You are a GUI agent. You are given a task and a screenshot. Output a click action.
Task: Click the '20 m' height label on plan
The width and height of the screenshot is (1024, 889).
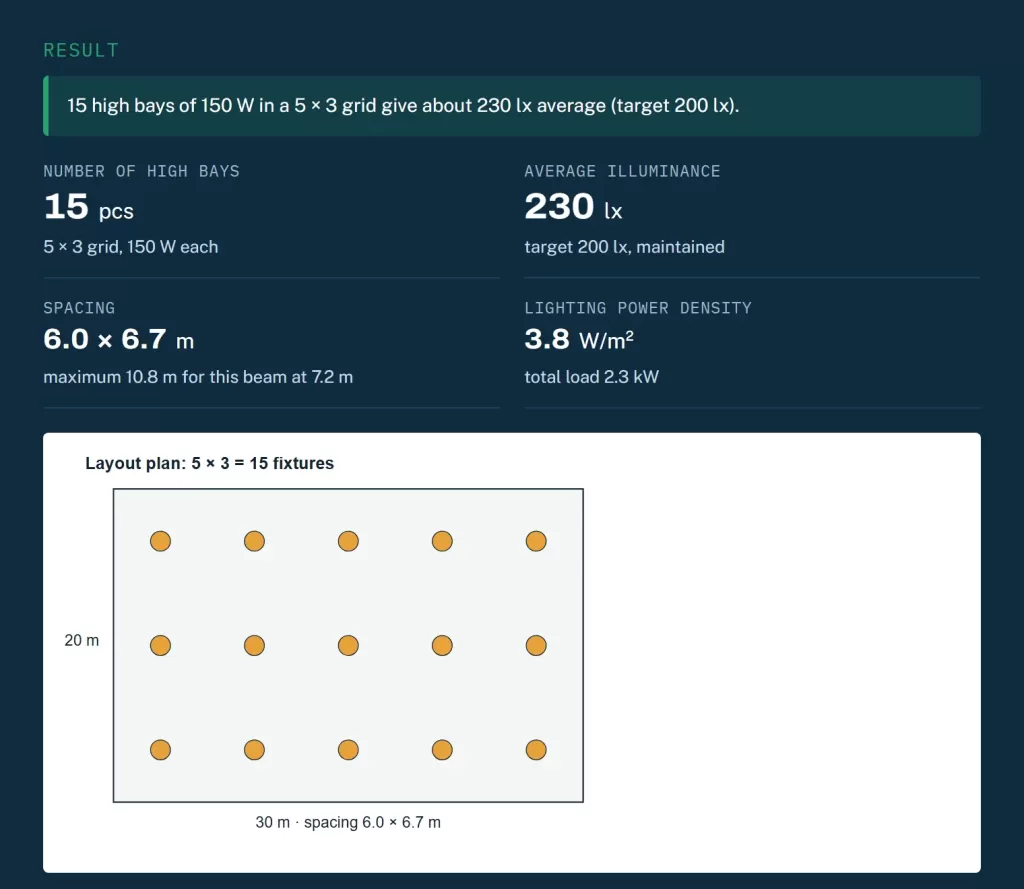pos(82,641)
